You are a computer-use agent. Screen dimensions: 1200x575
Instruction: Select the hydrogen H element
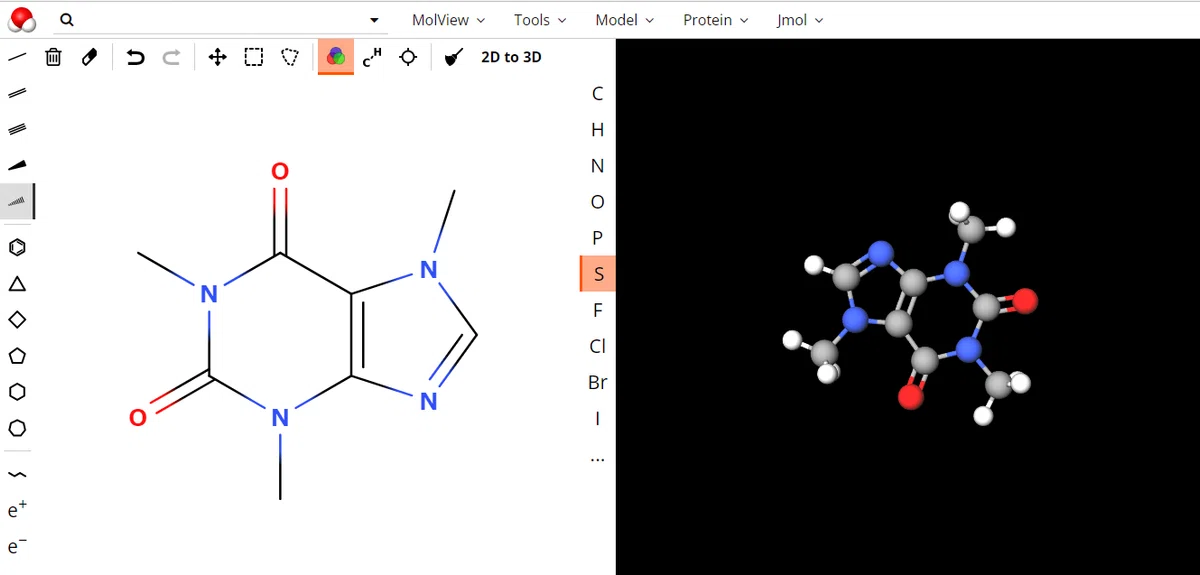coord(598,130)
